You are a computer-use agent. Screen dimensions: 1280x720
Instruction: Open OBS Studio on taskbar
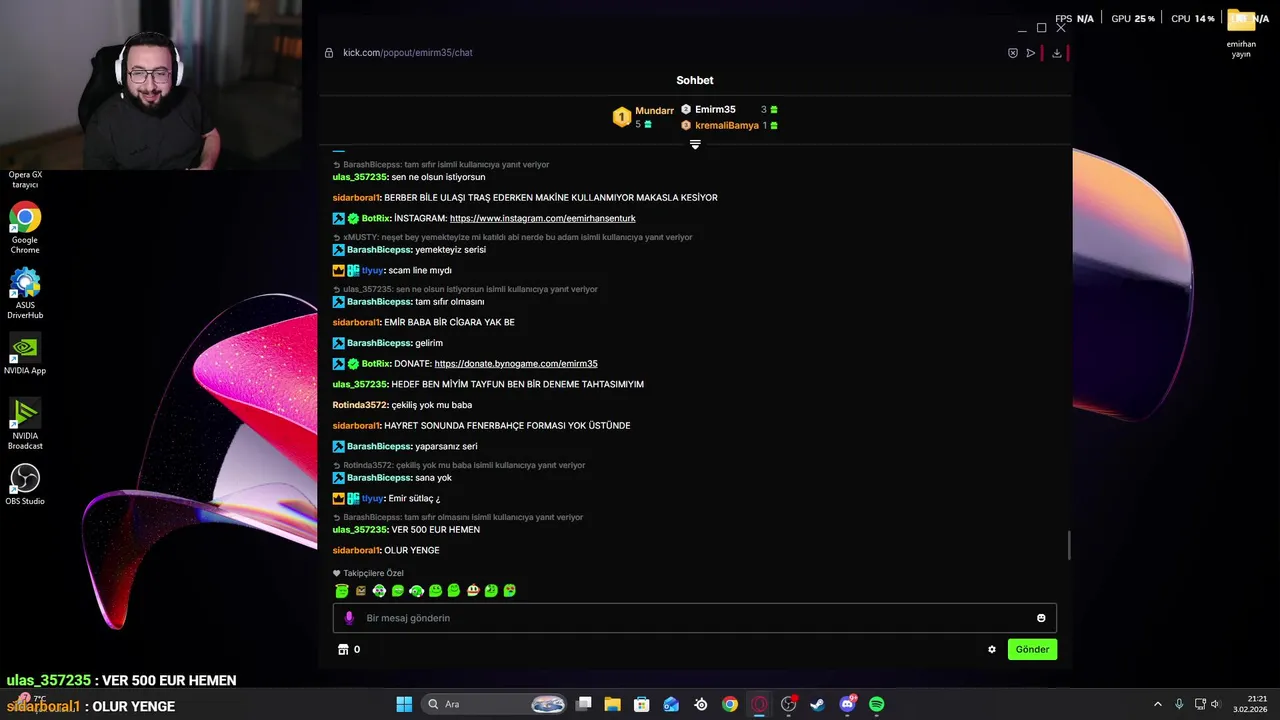click(788, 705)
